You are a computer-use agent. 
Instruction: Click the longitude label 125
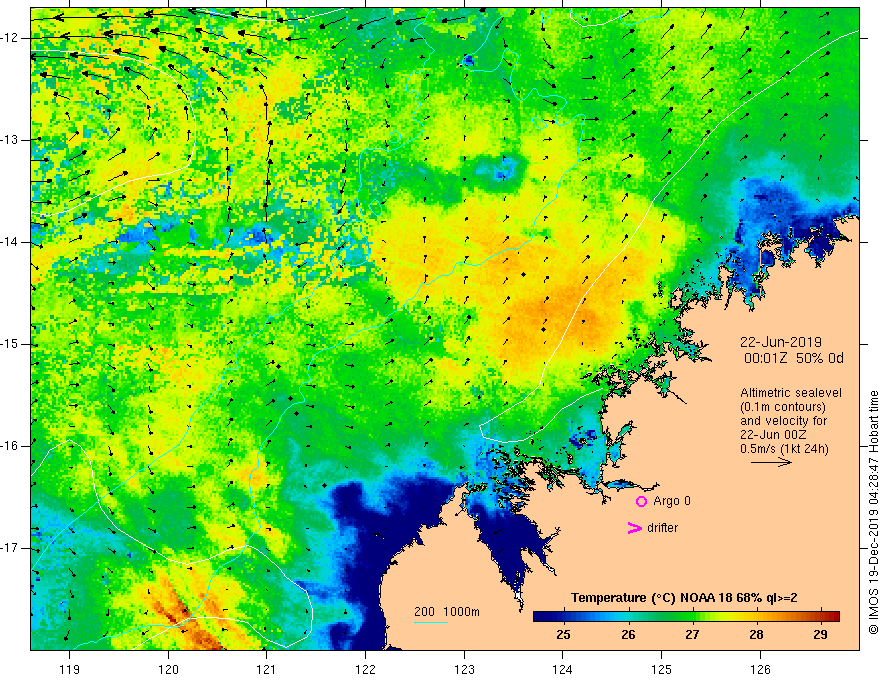pos(662,669)
